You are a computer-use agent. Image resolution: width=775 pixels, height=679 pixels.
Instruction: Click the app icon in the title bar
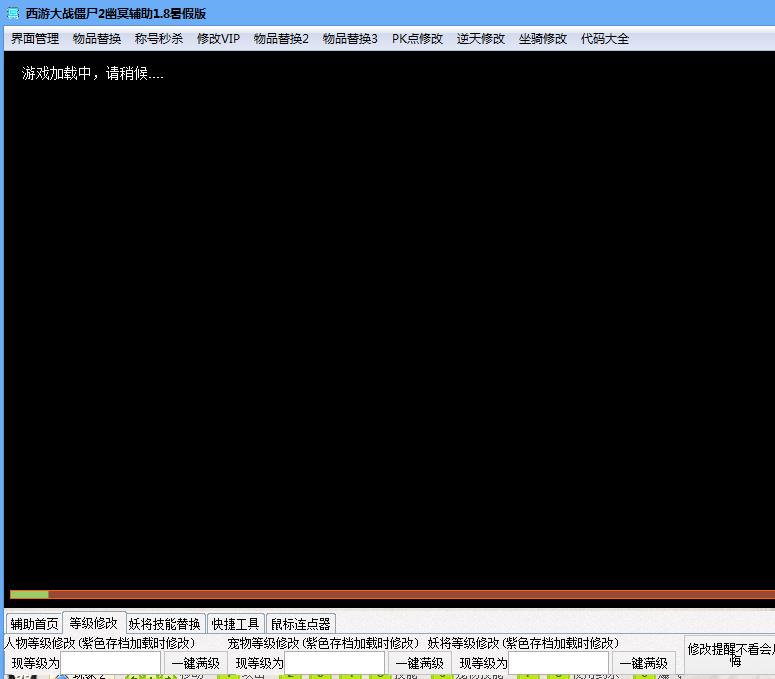tap(12, 13)
